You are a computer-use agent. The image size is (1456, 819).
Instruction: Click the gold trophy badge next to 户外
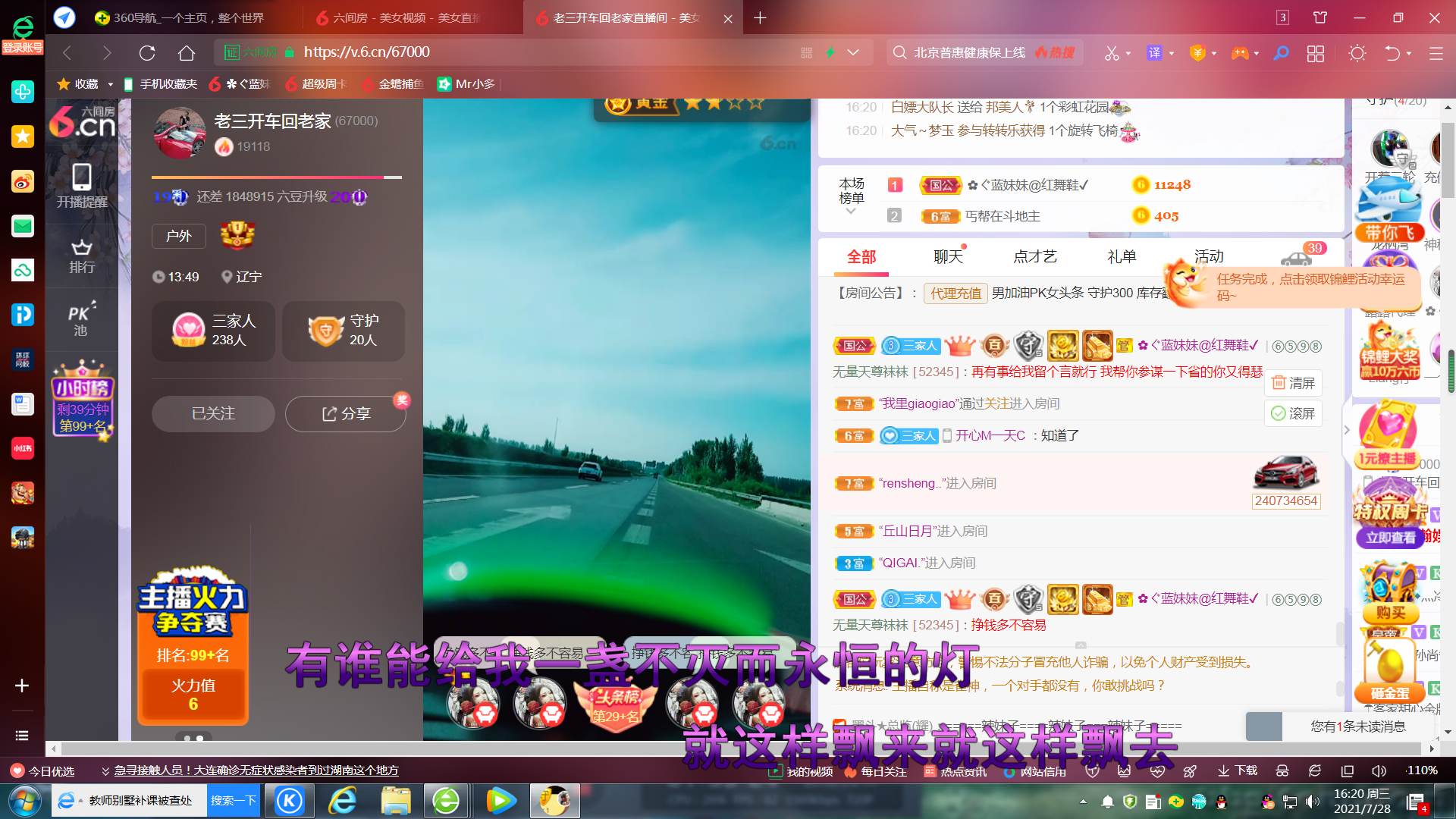click(x=237, y=235)
